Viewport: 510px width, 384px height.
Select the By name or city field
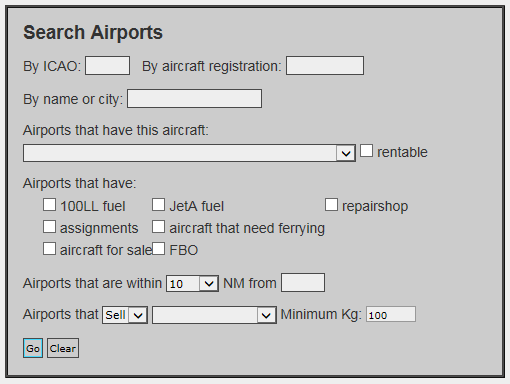pyautogui.click(x=195, y=98)
